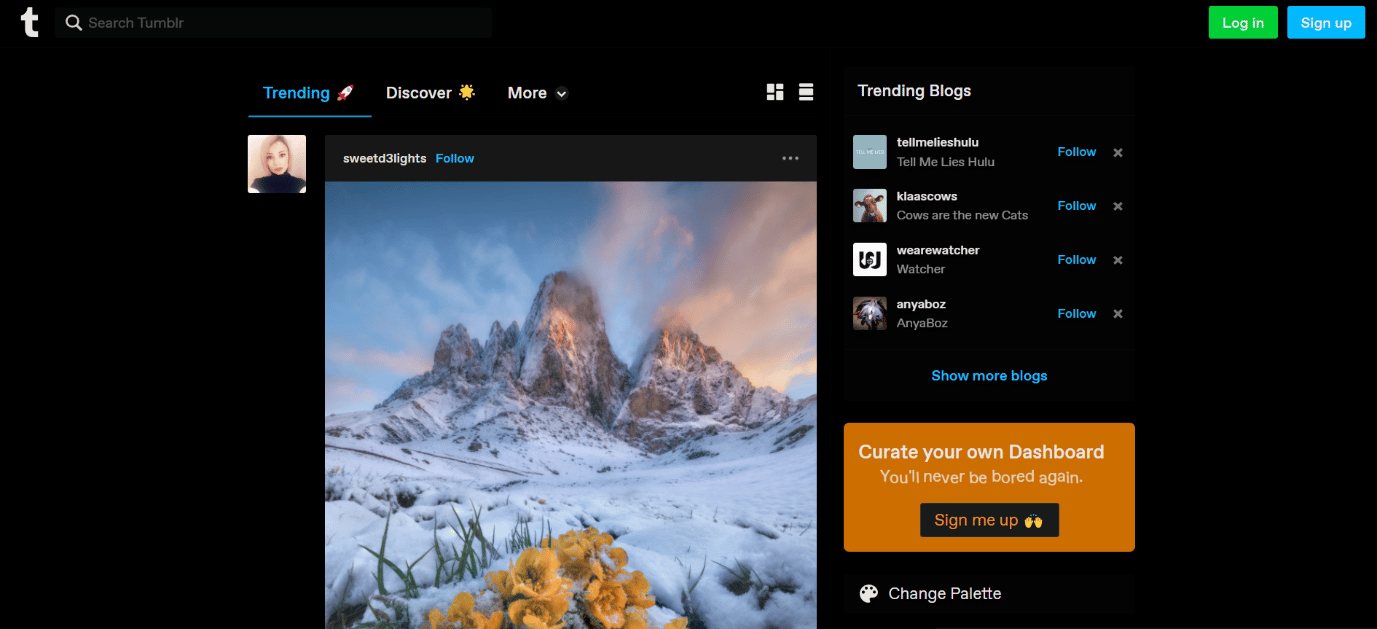Open the Trending tab
The width and height of the screenshot is (1377, 629).
(309, 93)
